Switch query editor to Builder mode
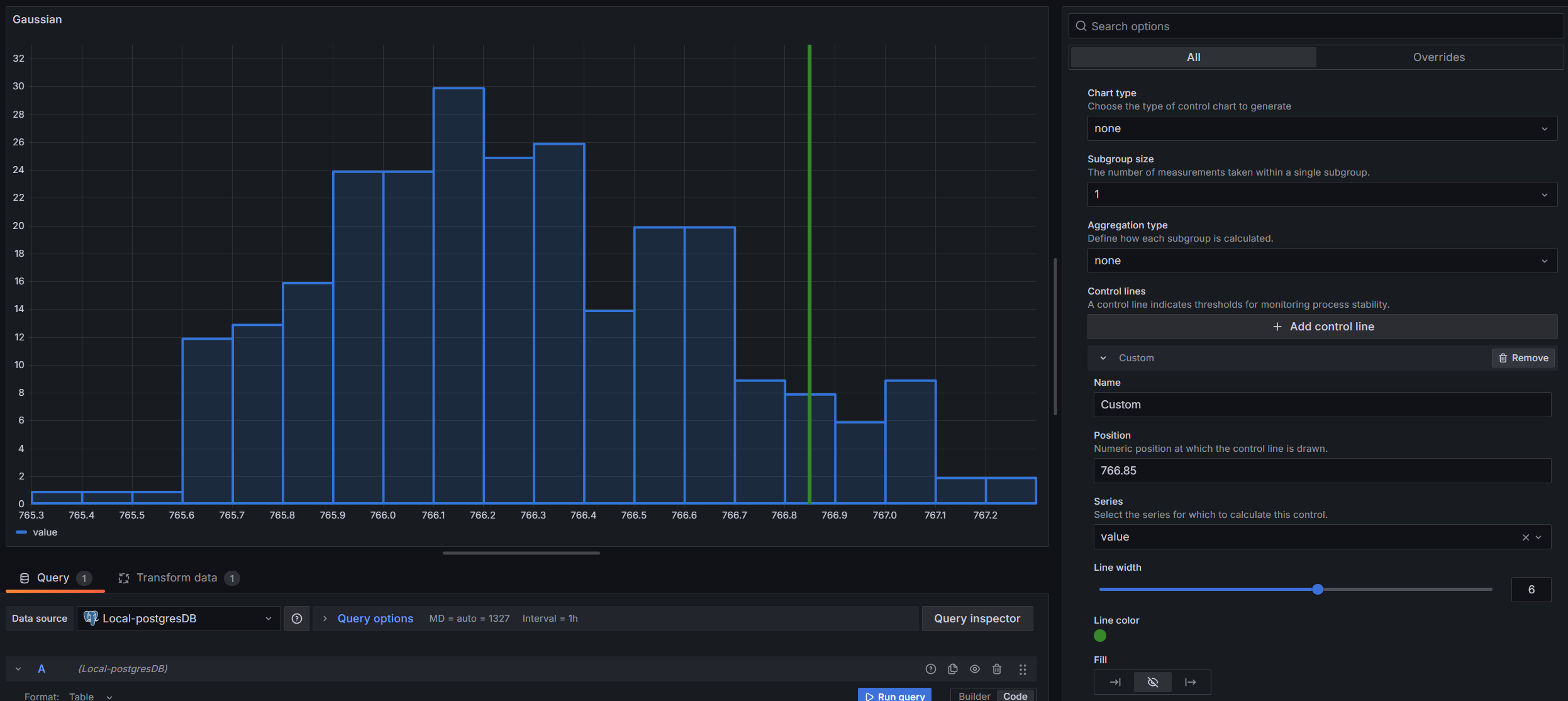This screenshot has height=701, width=1568. (x=974, y=695)
